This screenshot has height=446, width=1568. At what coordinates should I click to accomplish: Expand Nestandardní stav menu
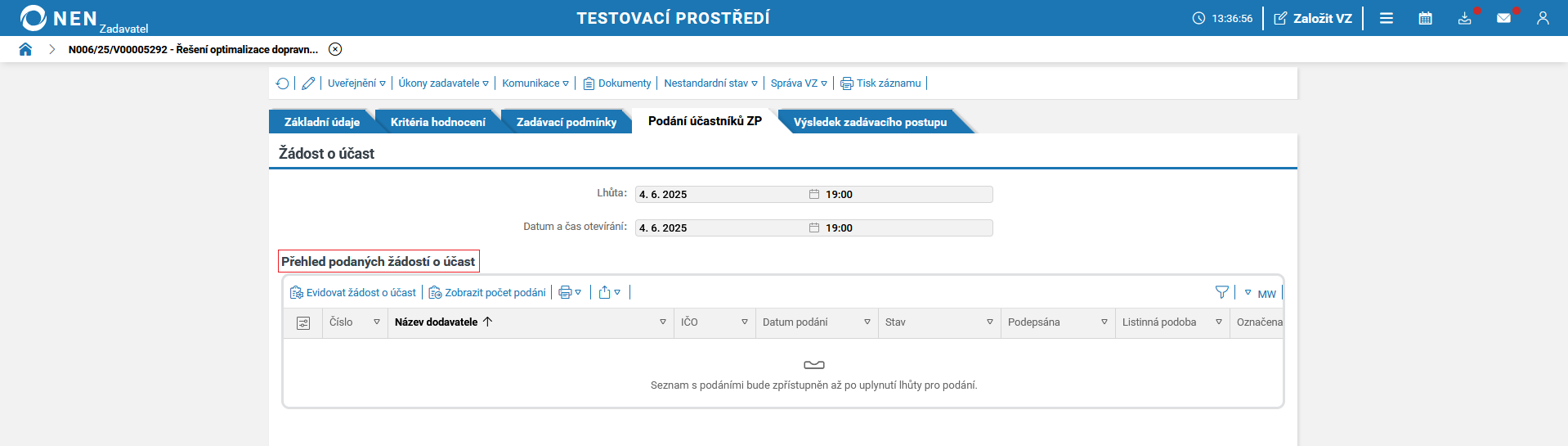[710, 83]
